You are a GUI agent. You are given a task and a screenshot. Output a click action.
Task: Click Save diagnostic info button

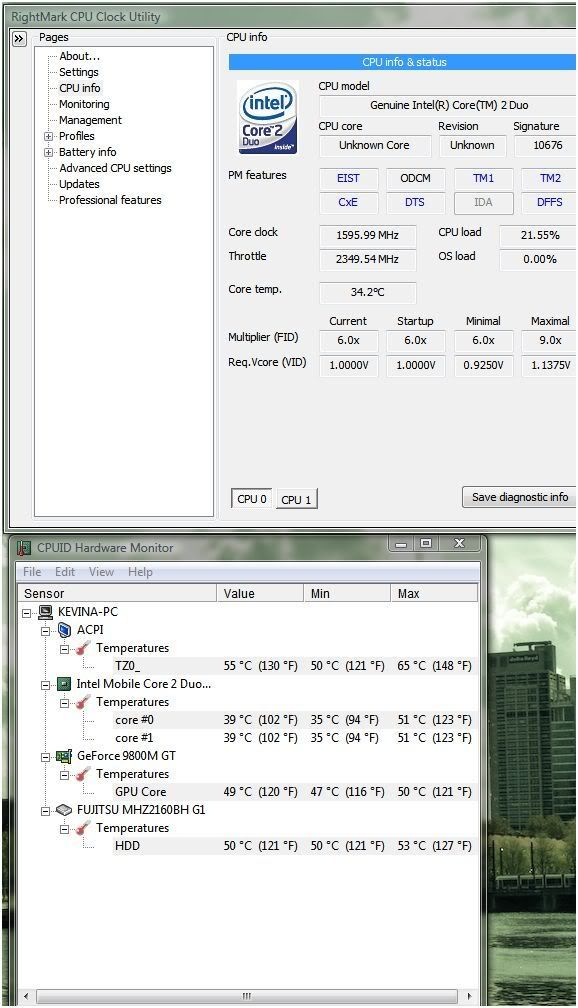tap(519, 497)
